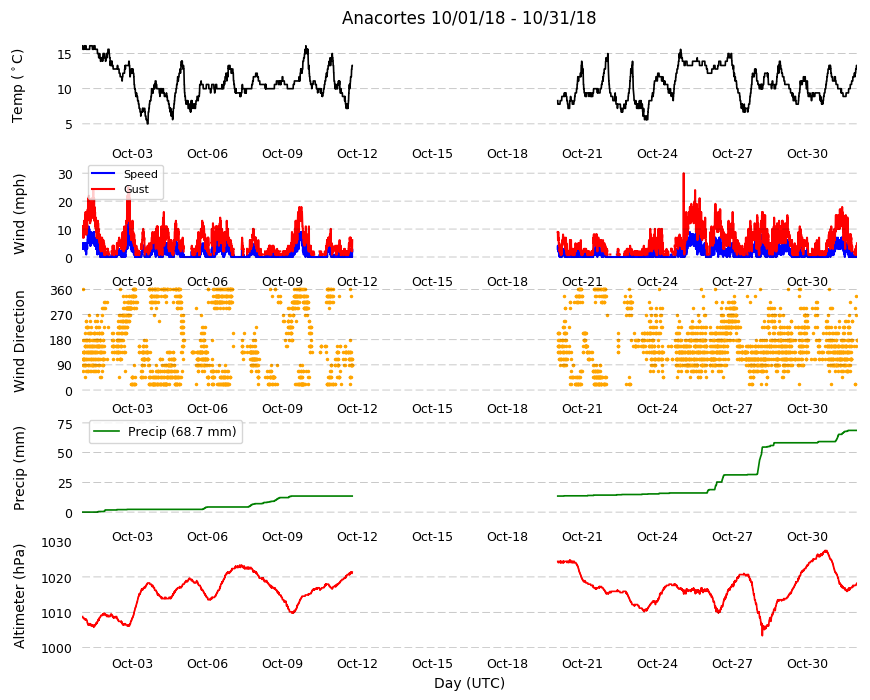This screenshot has width=870, height=700.
Task: Click the altimeter minimum point near Oct-28
Action: tap(762, 634)
